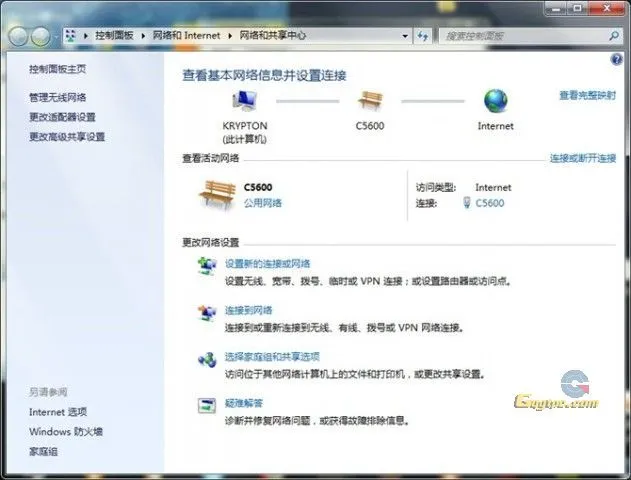Click the 连接到网络 link
This screenshot has height=480, width=631.
coord(248,311)
